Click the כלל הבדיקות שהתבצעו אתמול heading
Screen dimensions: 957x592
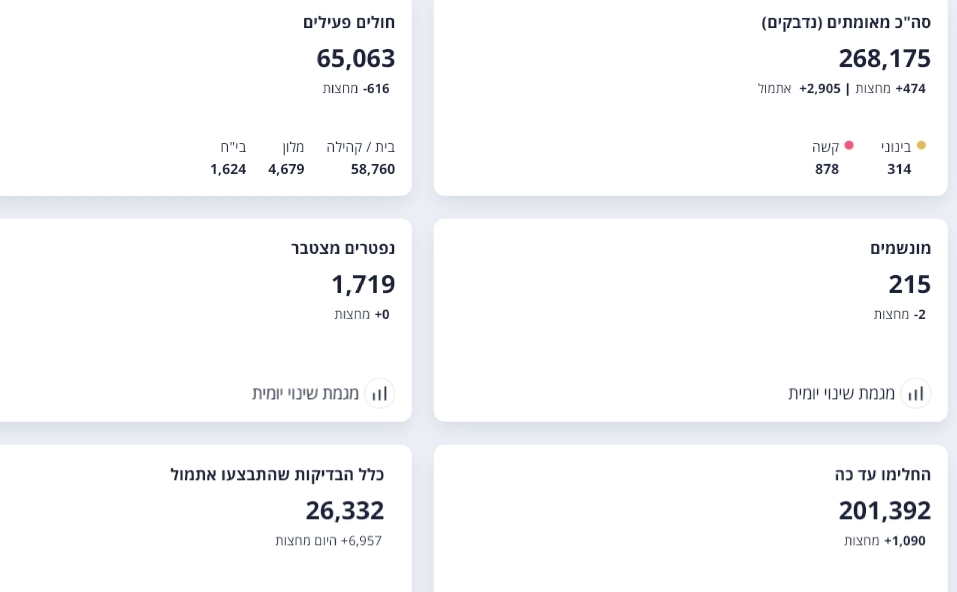click(x=277, y=474)
